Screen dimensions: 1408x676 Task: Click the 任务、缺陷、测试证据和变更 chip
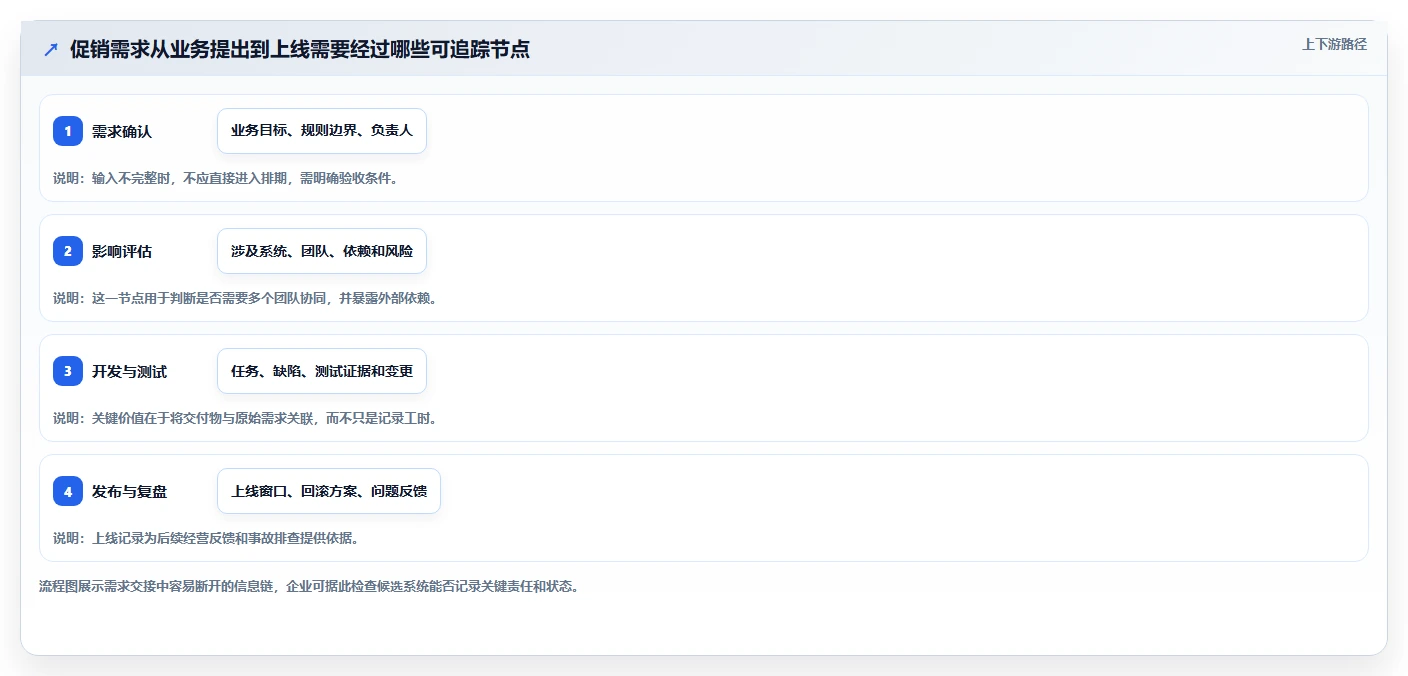[322, 371]
